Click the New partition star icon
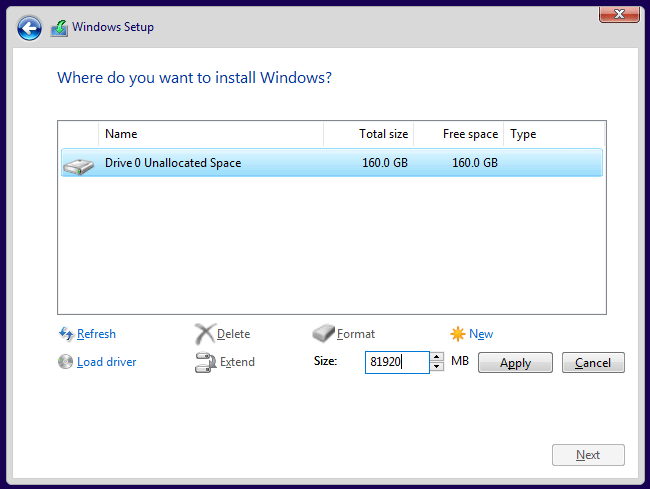 coord(458,334)
